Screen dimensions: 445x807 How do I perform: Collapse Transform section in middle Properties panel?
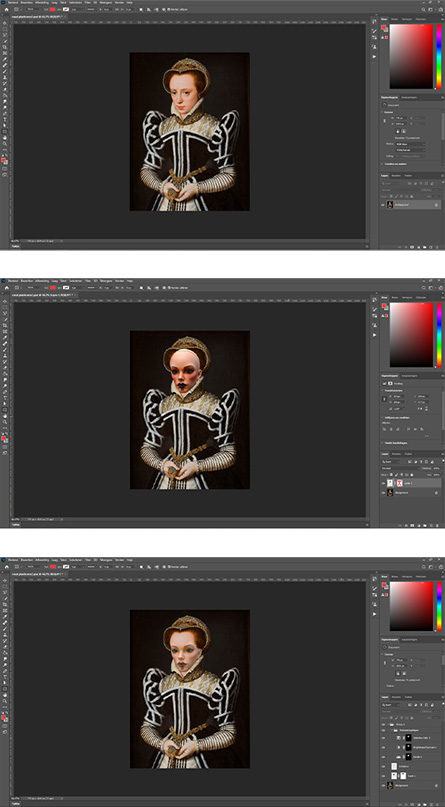pos(383,391)
